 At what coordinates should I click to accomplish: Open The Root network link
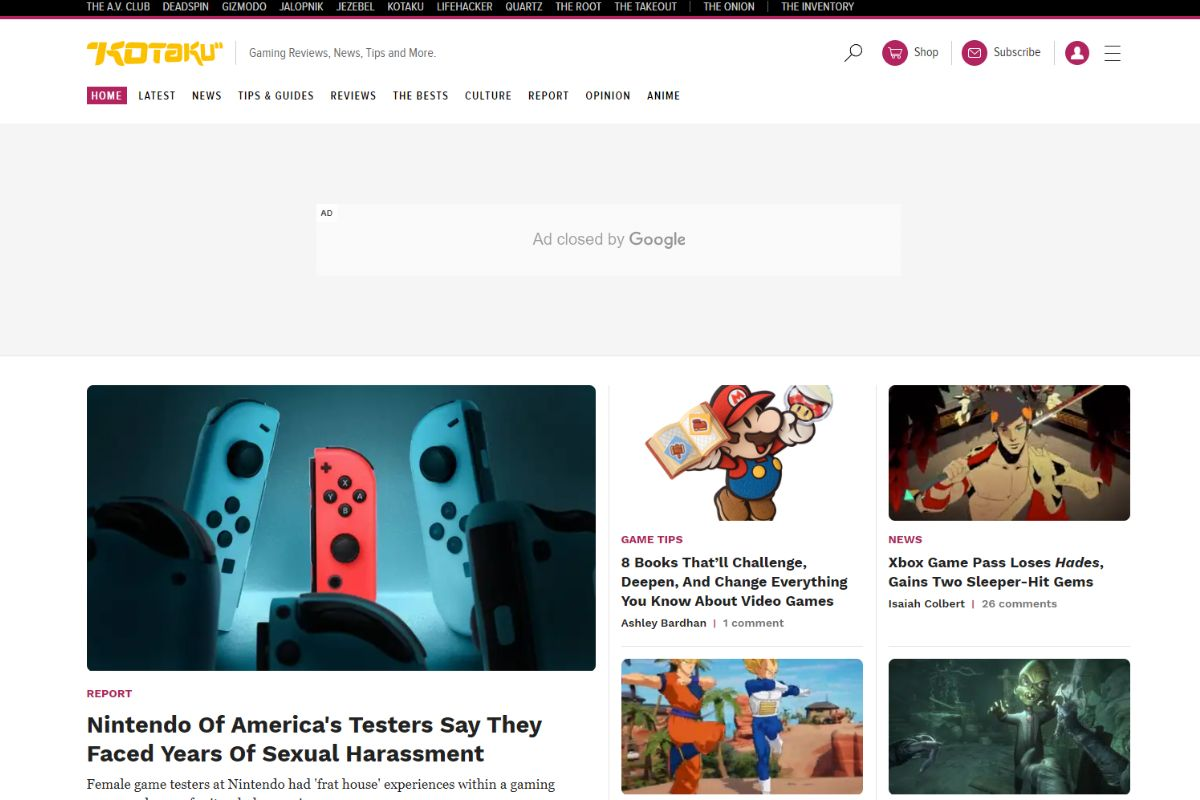coord(579,7)
